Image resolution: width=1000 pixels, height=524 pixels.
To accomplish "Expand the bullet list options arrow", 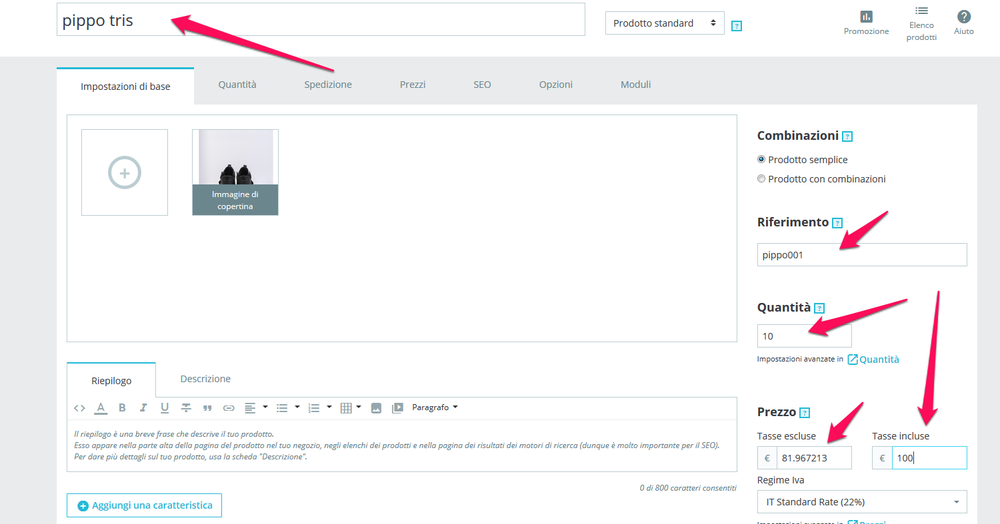I will (x=297, y=407).
